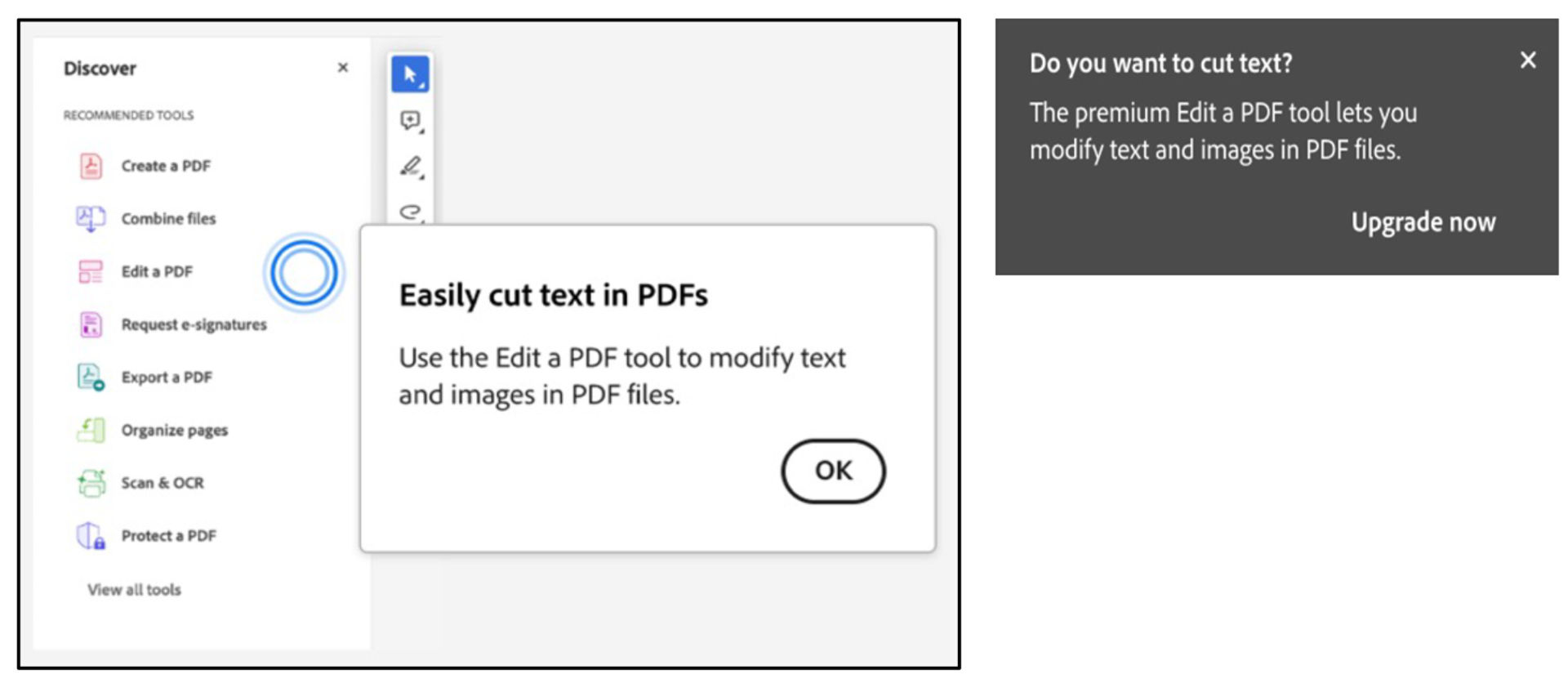This screenshot has width=1568, height=679.
Task: Select the Combine files tool
Action: coord(168,219)
